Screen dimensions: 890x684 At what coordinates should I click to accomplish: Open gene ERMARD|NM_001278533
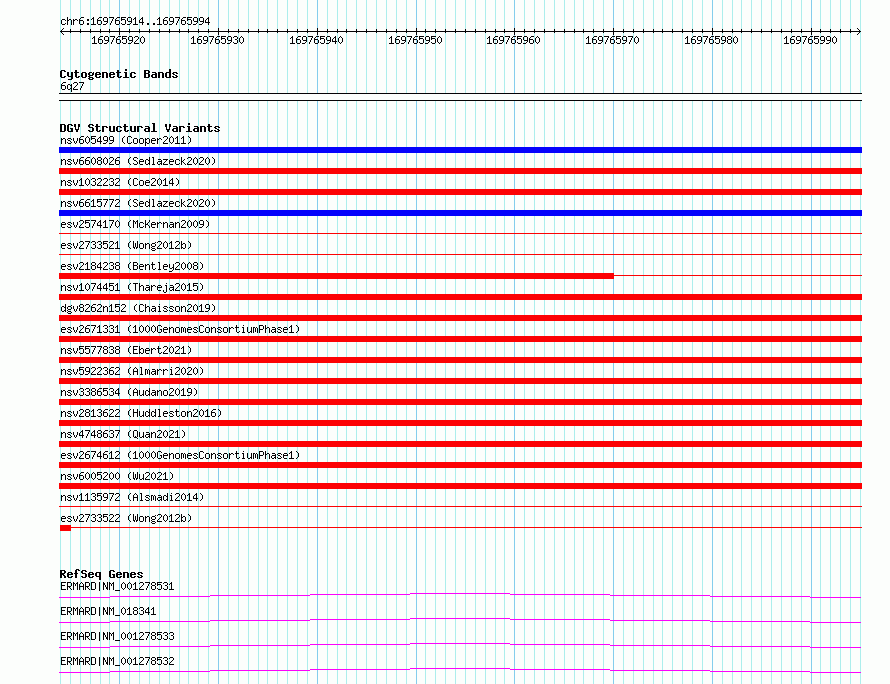(x=117, y=636)
